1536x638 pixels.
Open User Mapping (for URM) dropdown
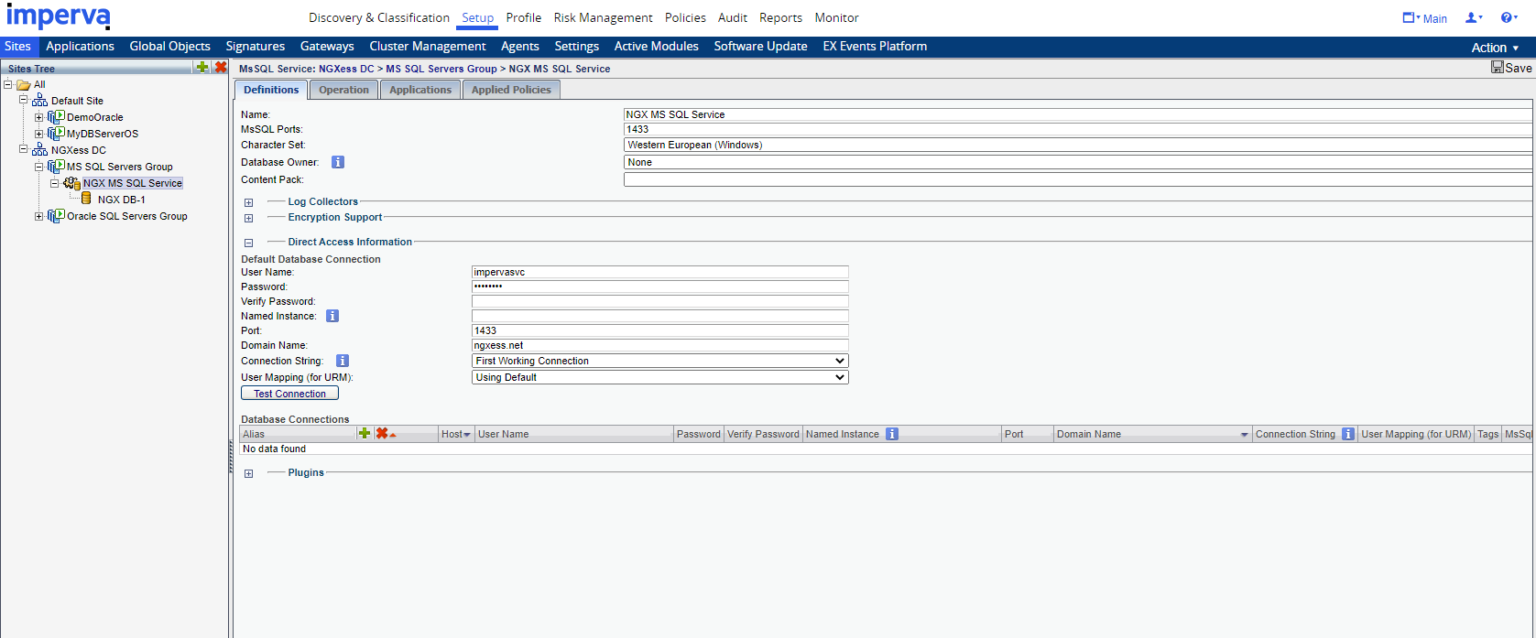(659, 378)
